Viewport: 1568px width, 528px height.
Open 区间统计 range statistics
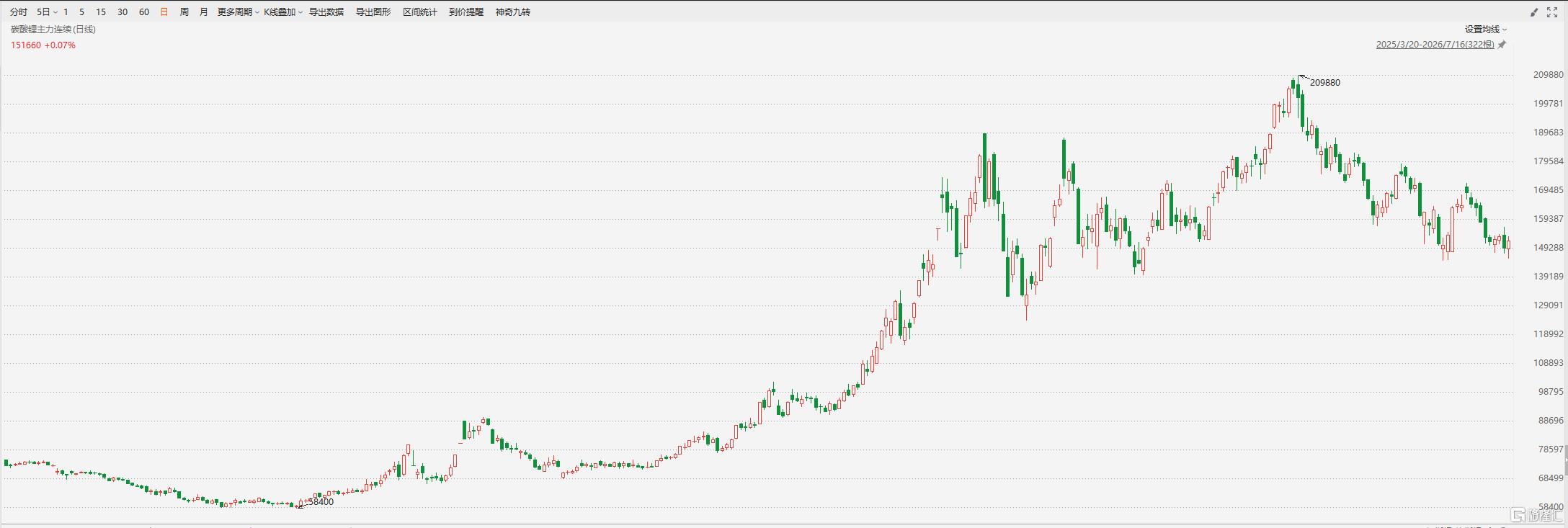[420, 12]
